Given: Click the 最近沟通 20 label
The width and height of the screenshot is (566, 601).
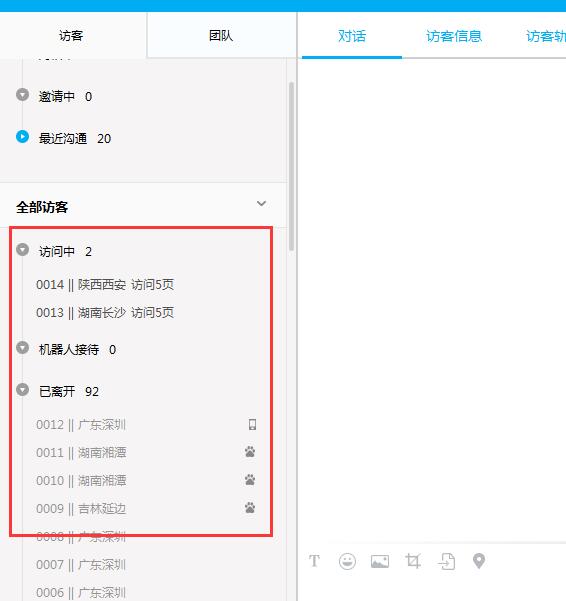Looking at the screenshot, I should click(x=75, y=138).
